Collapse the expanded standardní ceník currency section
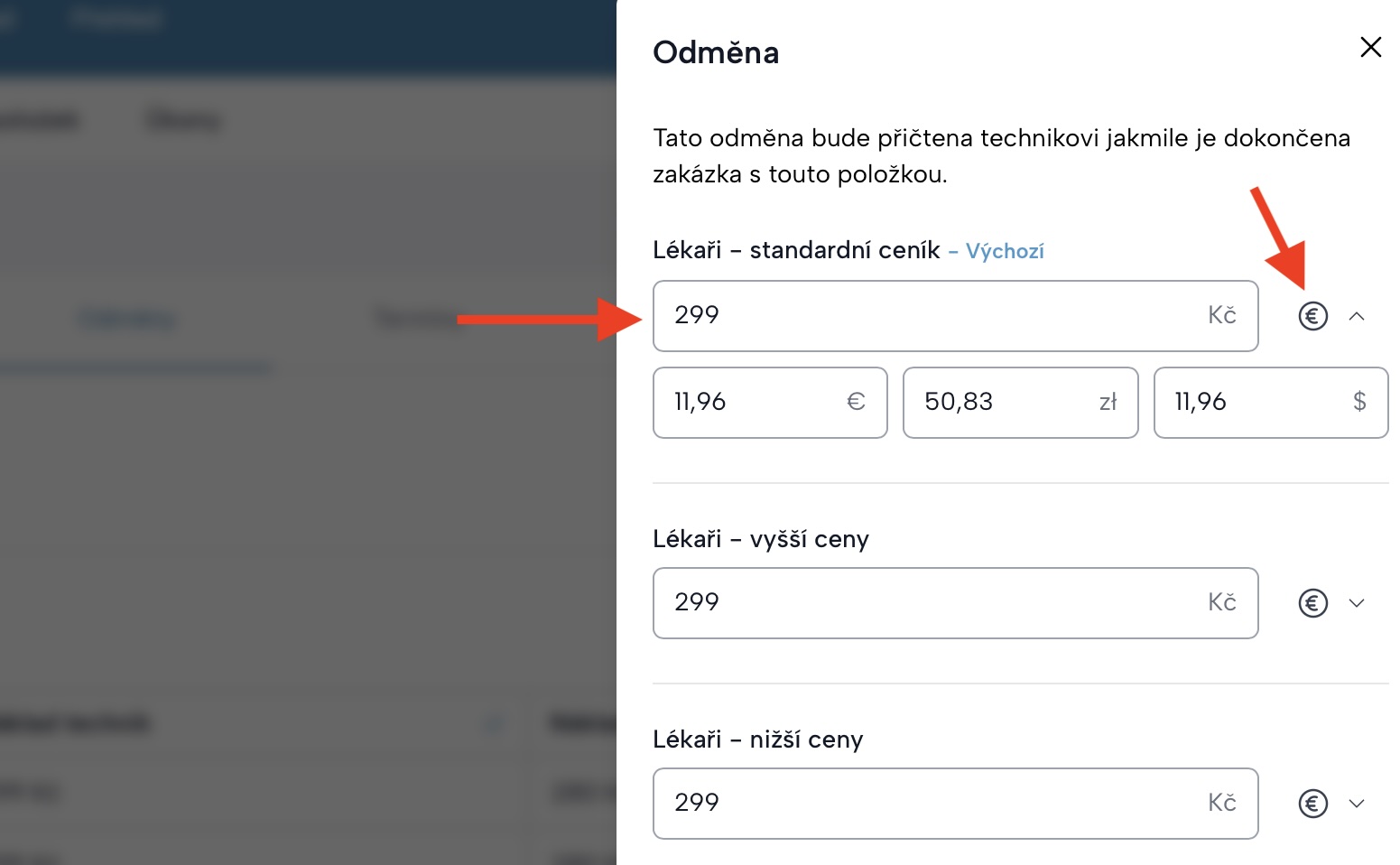1400x865 pixels. pyautogui.click(x=1358, y=316)
